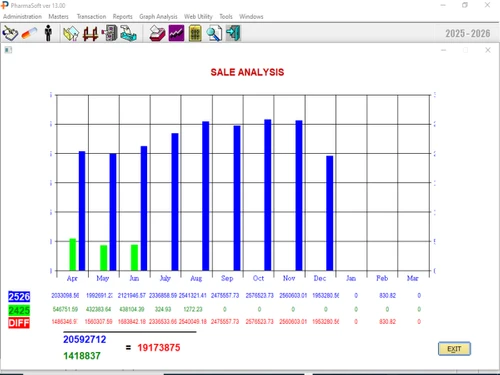The image size is (500, 375).
Task: Click the blue bar for Dec
Action: (x=330, y=213)
